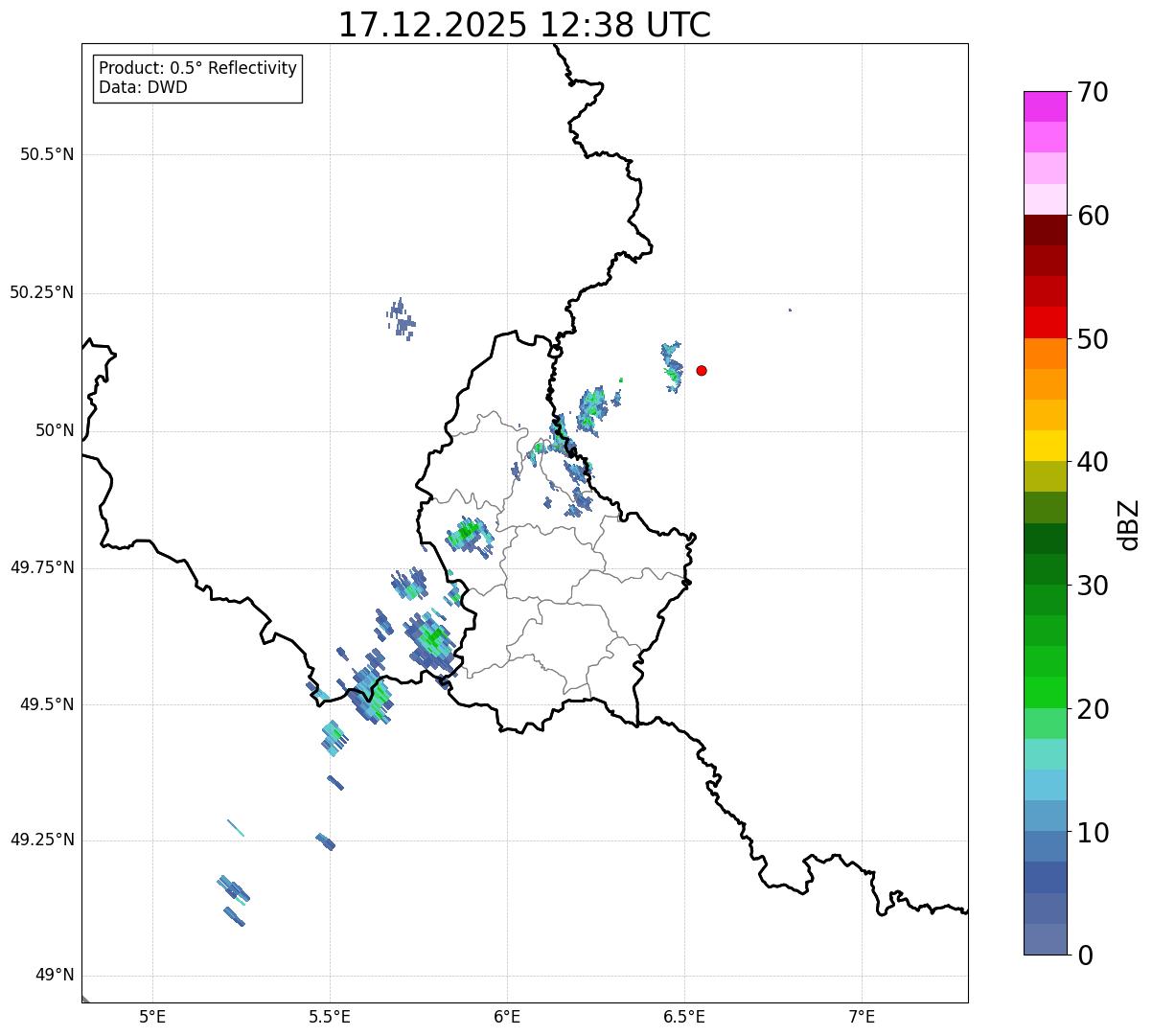
Task: Click the 5°E longitude label
Action: tap(152, 1016)
